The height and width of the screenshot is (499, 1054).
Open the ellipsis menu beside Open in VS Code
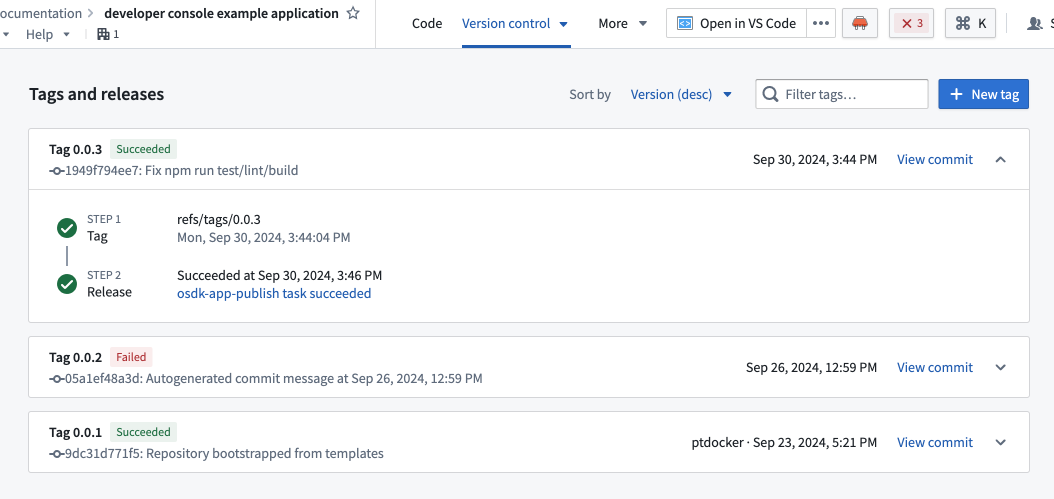pos(821,24)
